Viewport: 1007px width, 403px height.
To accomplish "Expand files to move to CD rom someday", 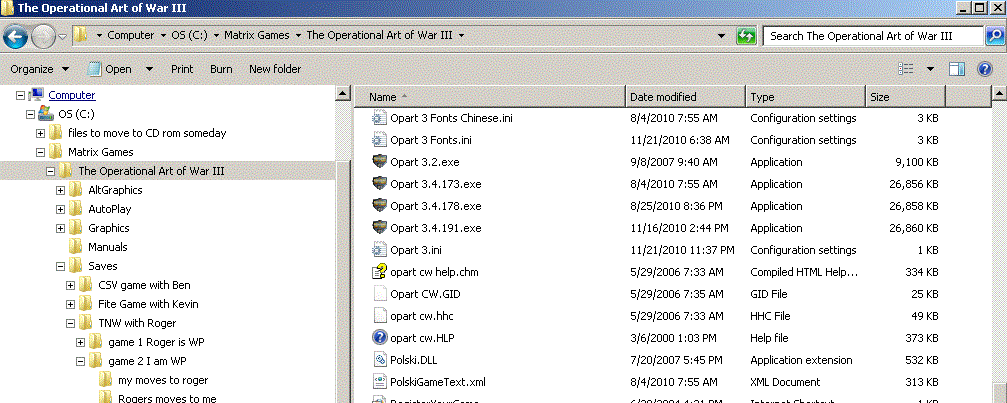I will (40, 133).
